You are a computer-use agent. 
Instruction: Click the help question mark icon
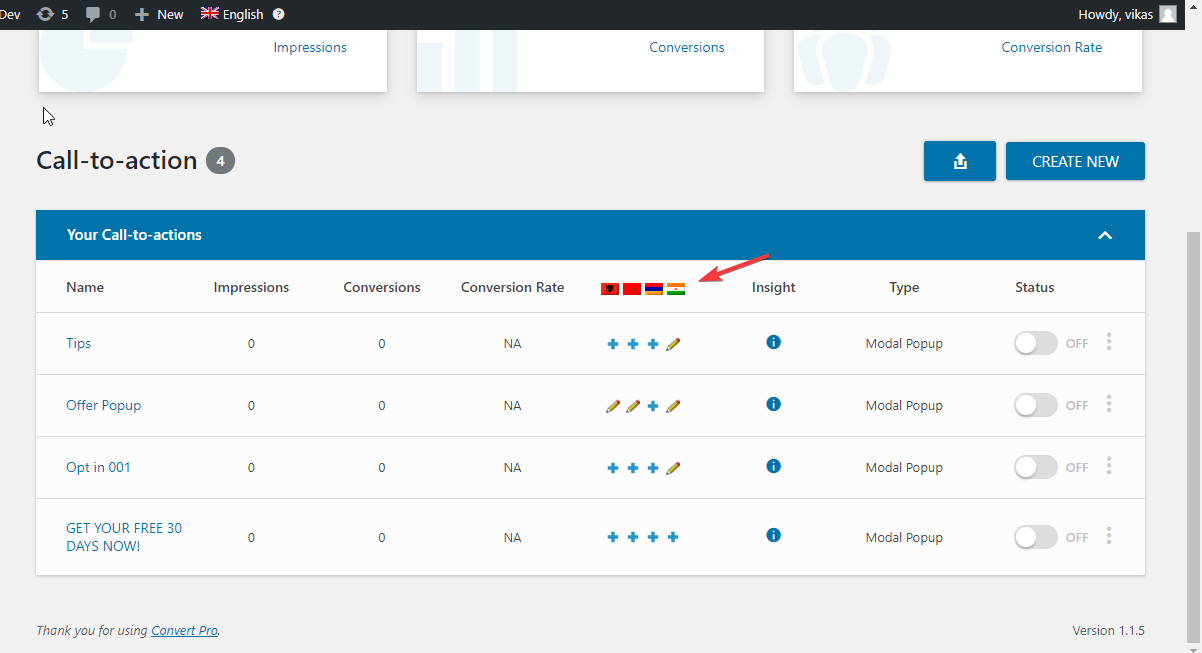[278, 14]
